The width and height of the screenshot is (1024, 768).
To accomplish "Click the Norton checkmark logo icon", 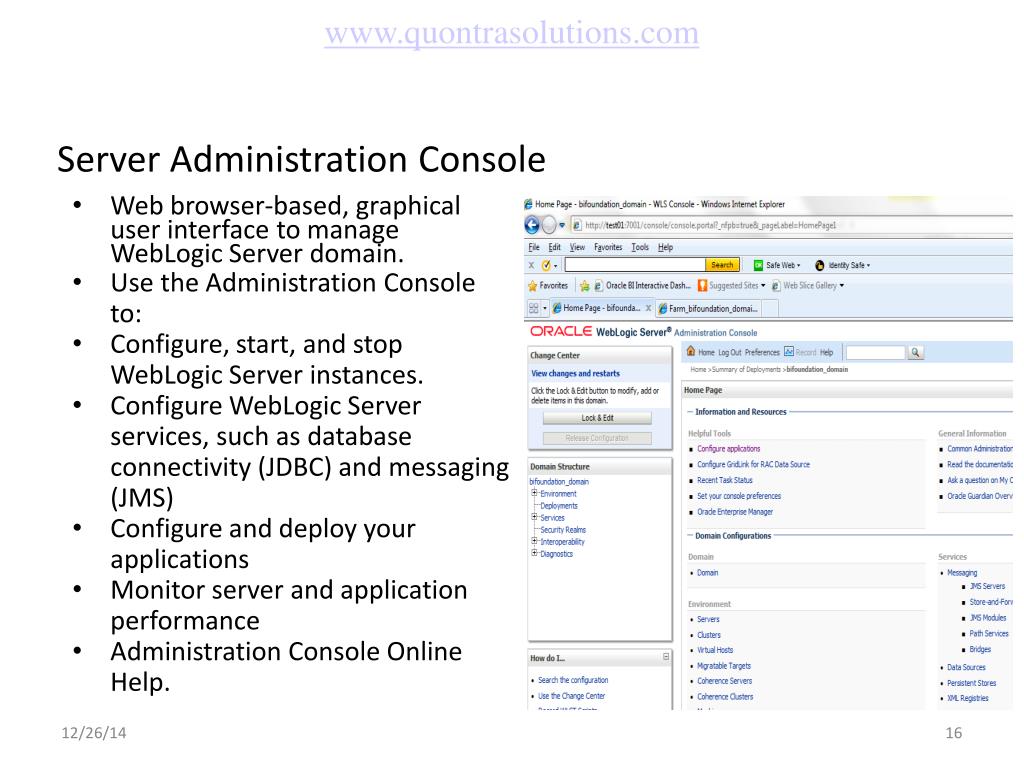I will coord(547,265).
